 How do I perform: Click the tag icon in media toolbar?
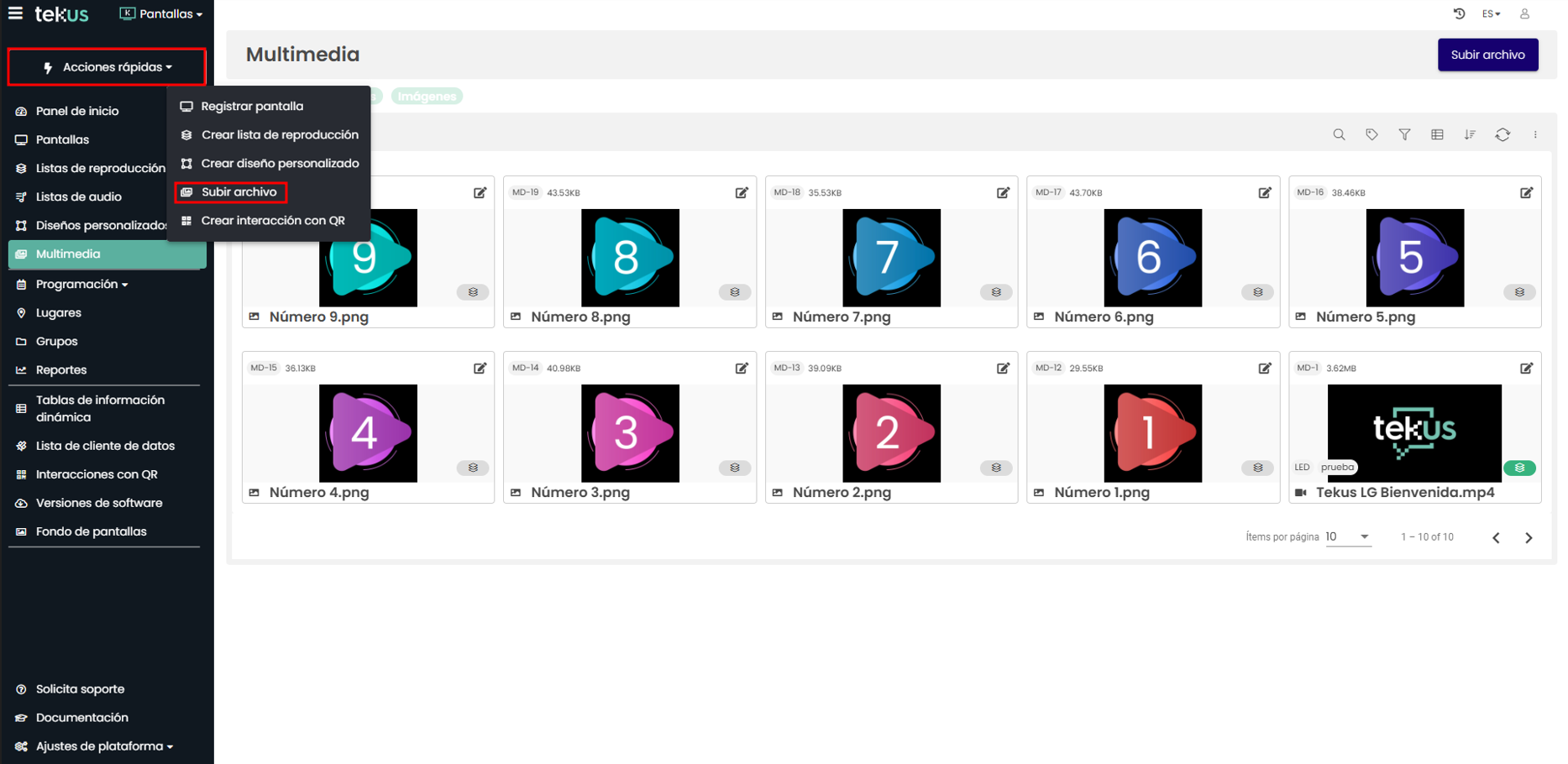click(x=1371, y=134)
